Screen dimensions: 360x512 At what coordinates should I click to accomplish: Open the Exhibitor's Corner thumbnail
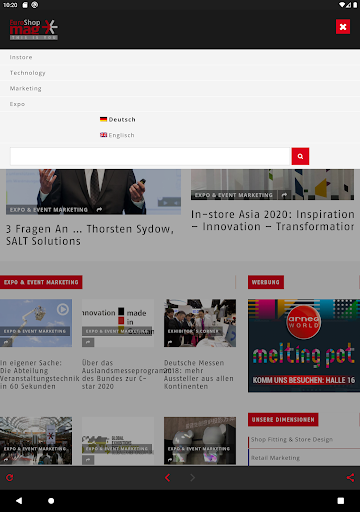point(200,323)
